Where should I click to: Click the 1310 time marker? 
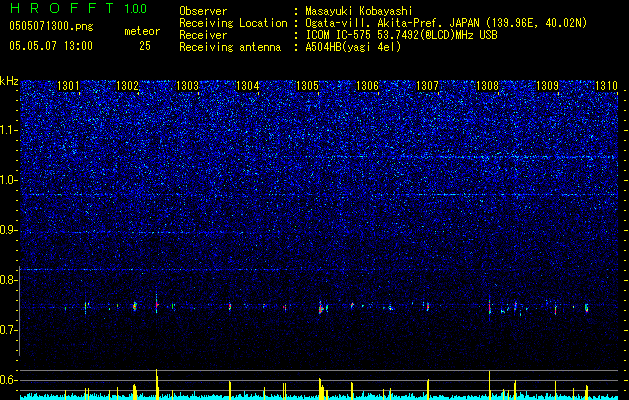pyautogui.click(x=606, y=86)
